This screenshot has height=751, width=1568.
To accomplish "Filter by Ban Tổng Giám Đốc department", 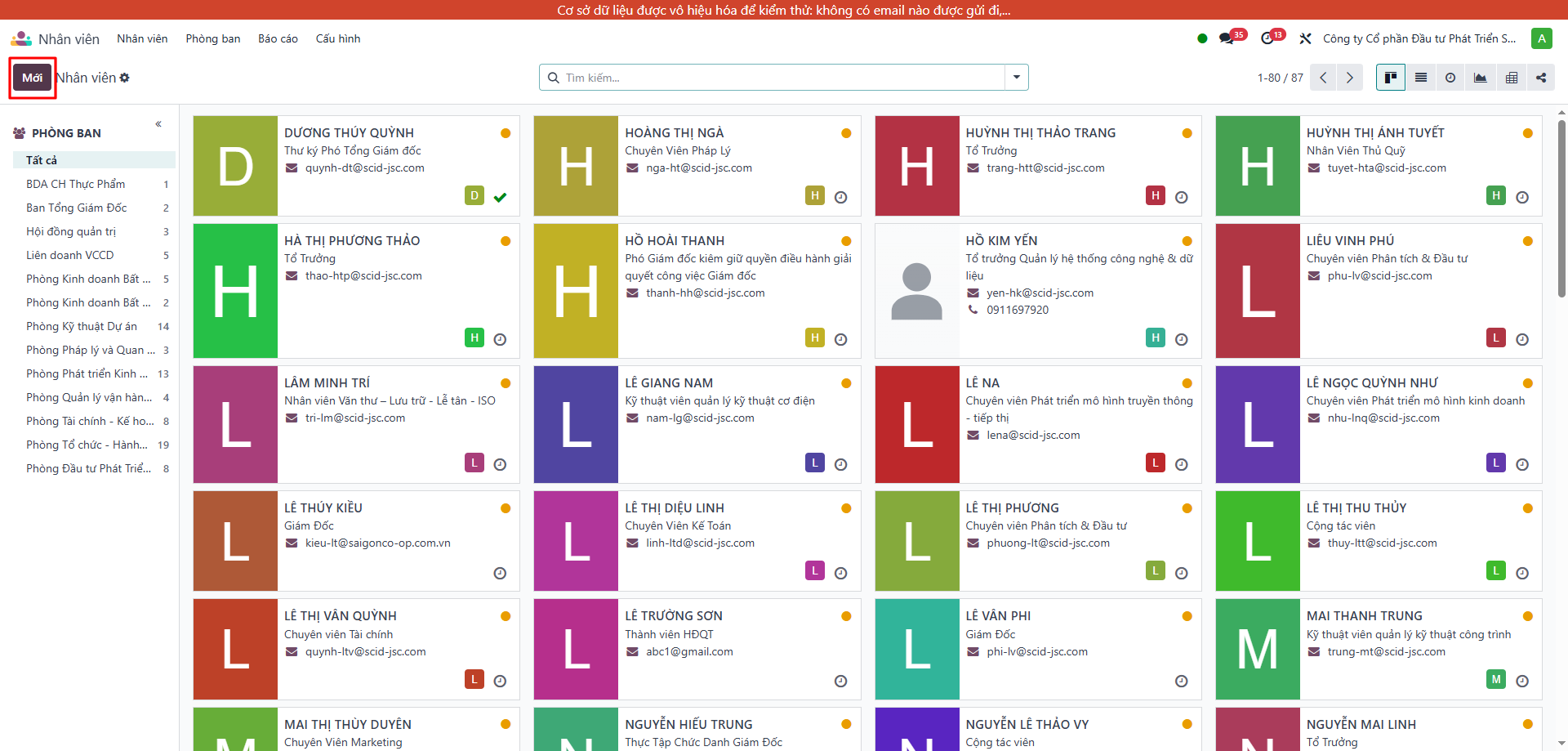I will point(94,208).
